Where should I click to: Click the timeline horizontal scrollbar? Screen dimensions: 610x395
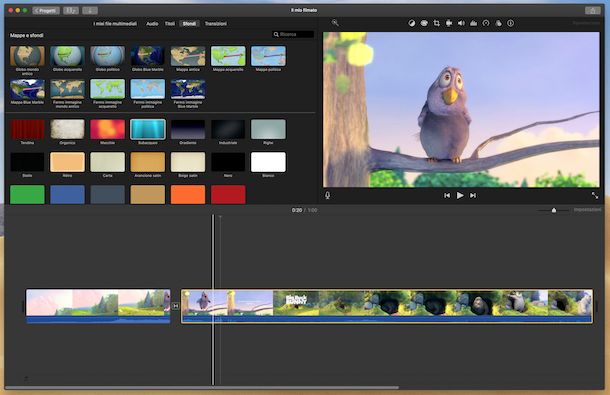tap(202, 388)
